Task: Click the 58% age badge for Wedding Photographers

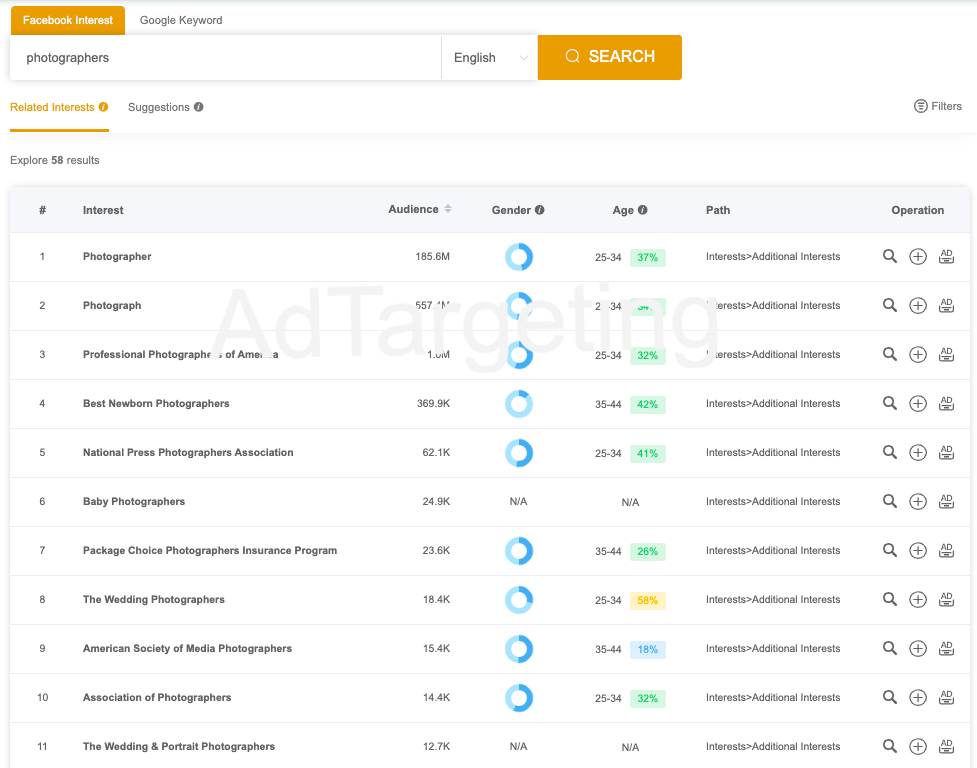Action: point(647,600)
